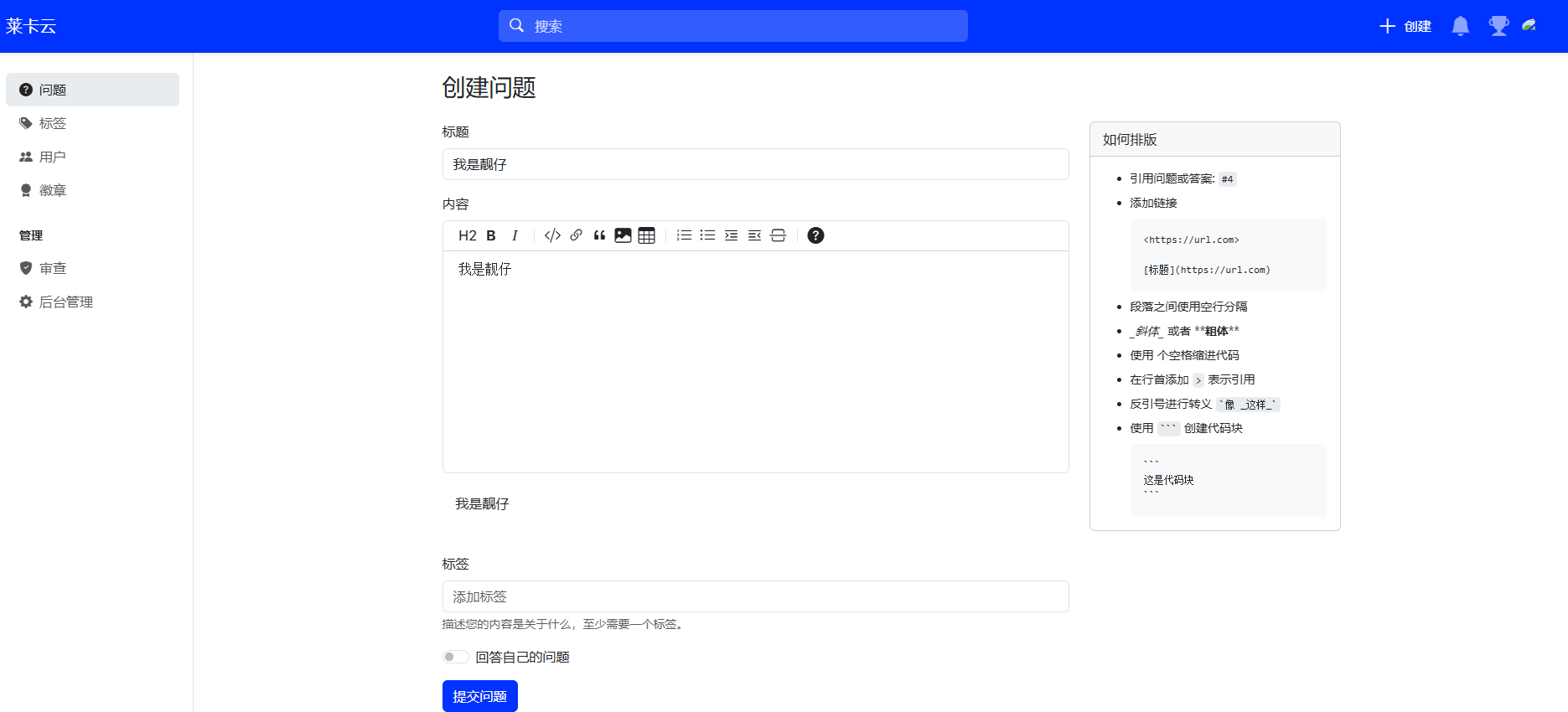
Task: Create an unordered bullet list
Action: [707, 235]
